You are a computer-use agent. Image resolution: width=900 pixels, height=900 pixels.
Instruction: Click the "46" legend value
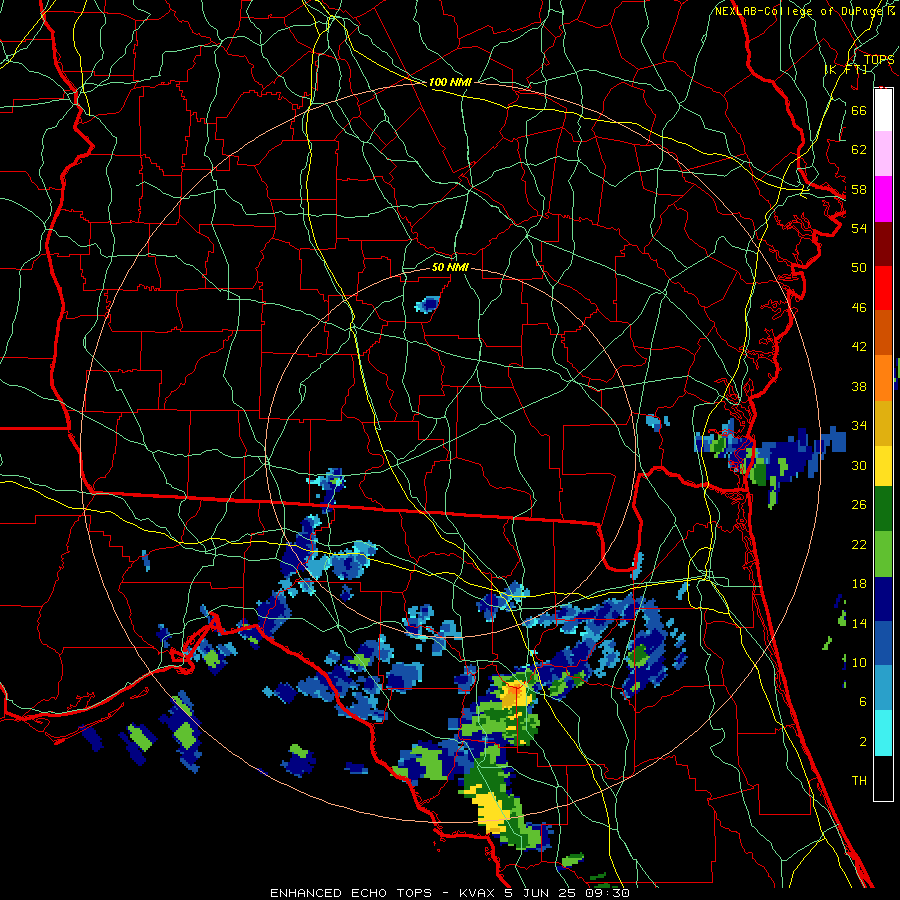coord(859,308)
